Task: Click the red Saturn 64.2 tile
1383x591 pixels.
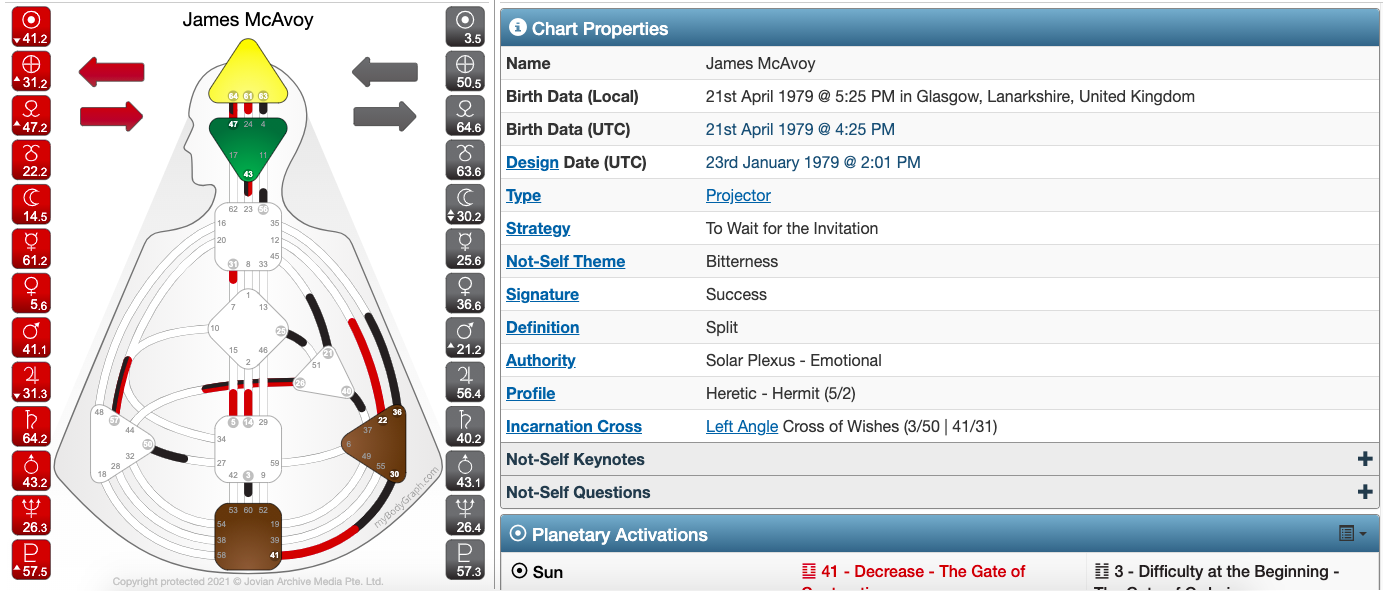Action: click(x=31, y=426)
